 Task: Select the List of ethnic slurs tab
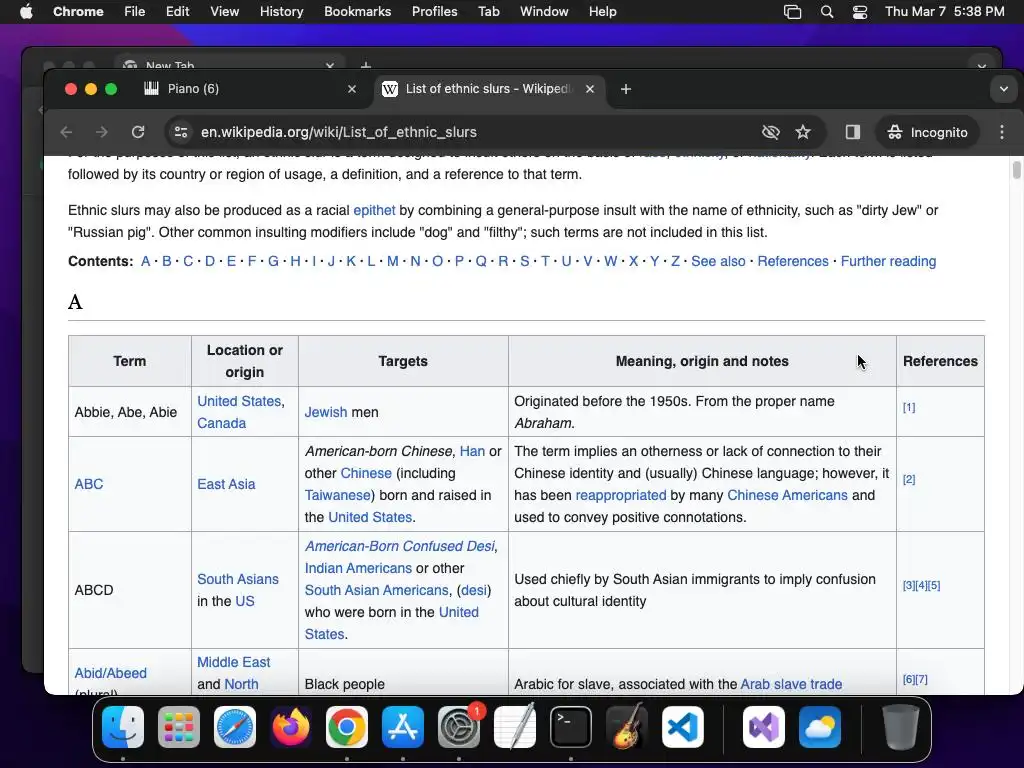coord(490,89)
